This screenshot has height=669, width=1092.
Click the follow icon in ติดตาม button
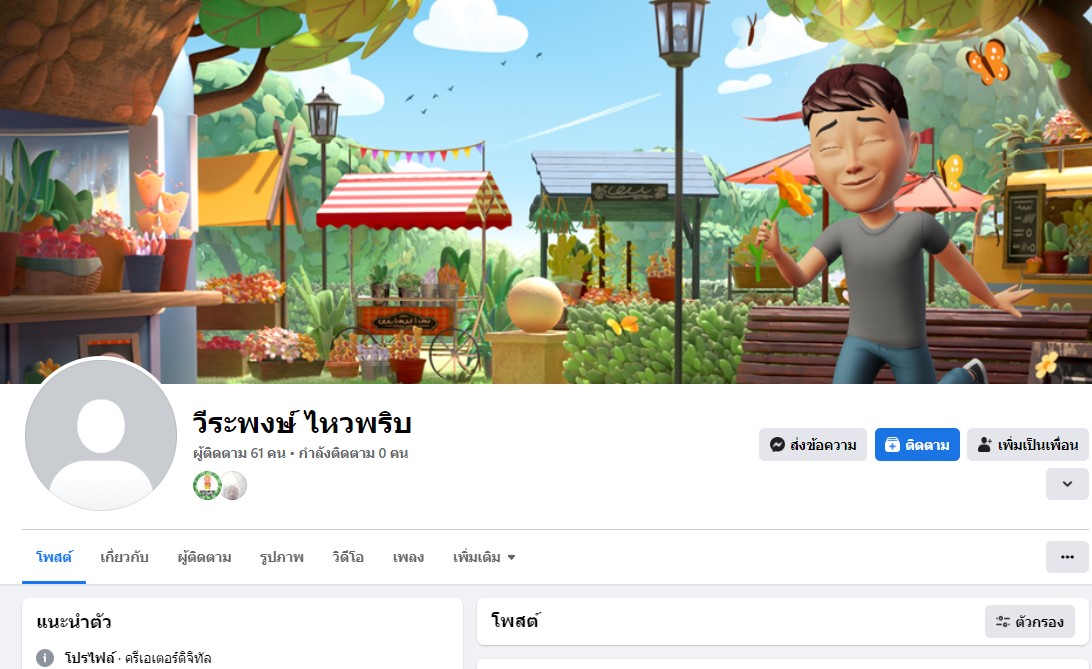892,445
